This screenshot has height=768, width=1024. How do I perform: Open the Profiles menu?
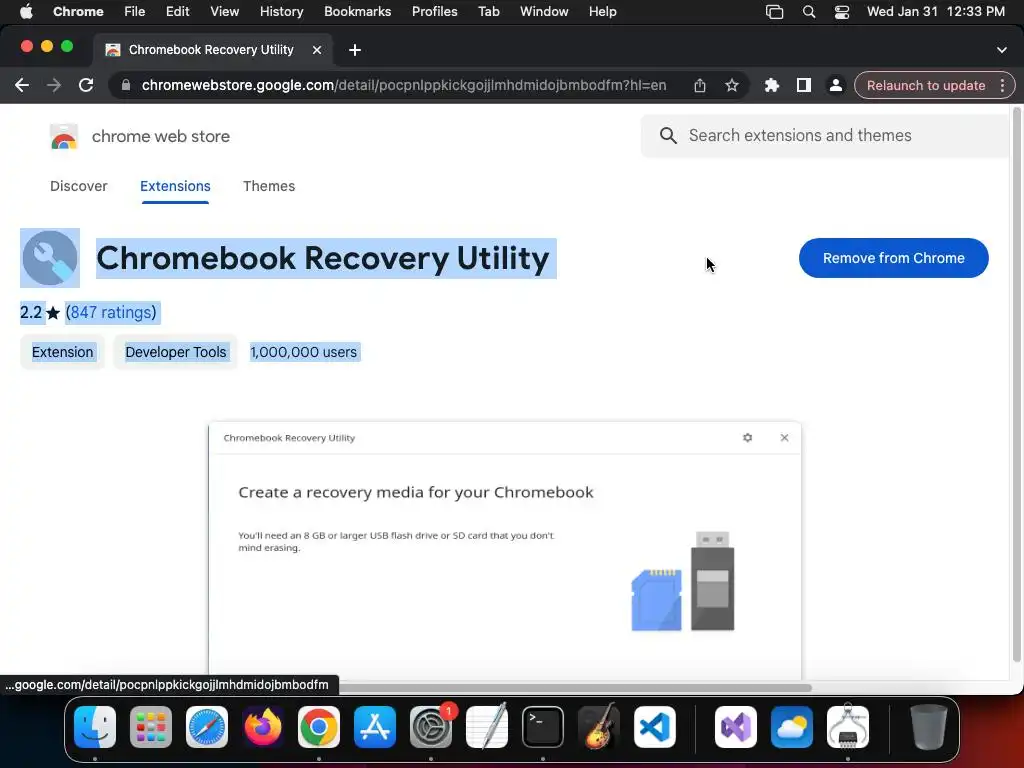(x=434, y=12)
